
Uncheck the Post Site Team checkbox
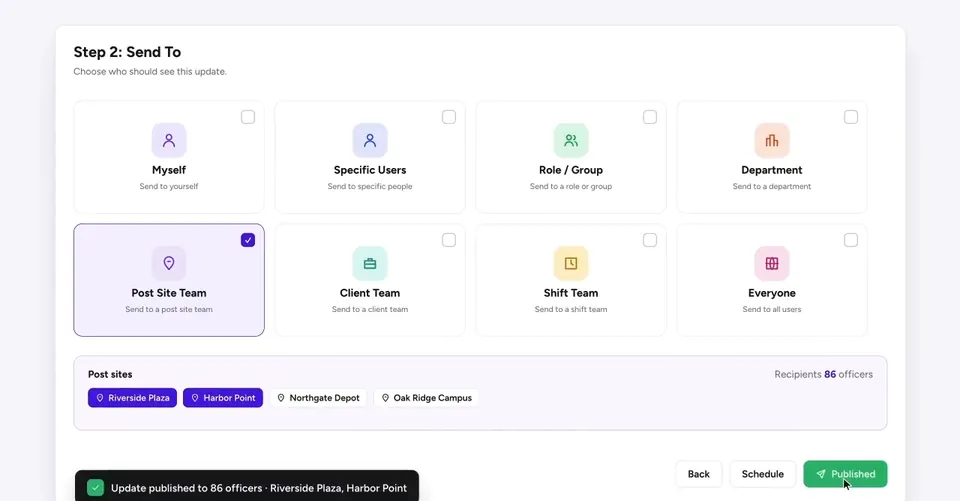[x=248, y=240]
